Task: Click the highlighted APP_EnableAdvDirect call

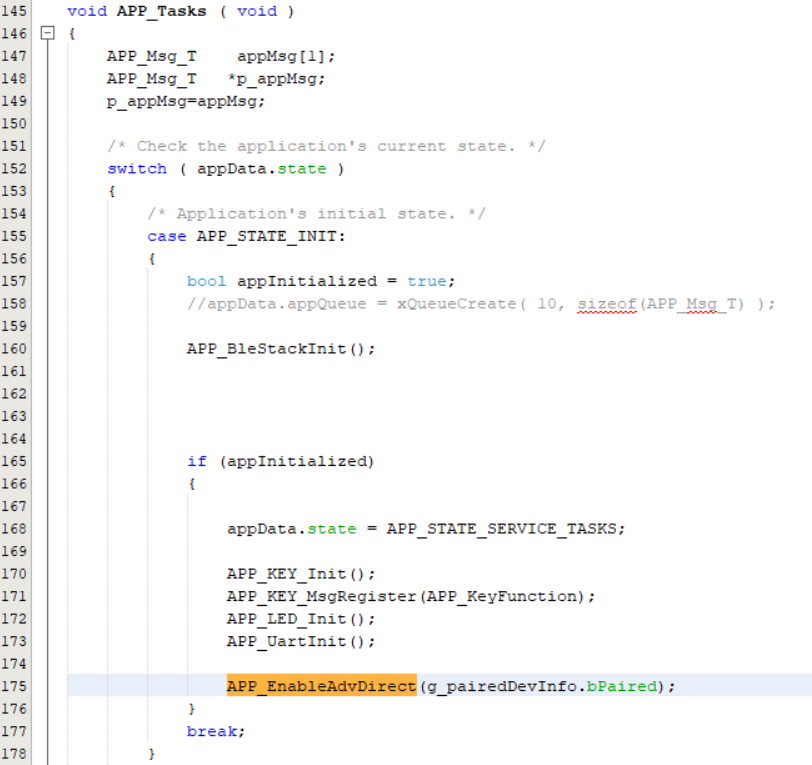Action: pos(322,686)
